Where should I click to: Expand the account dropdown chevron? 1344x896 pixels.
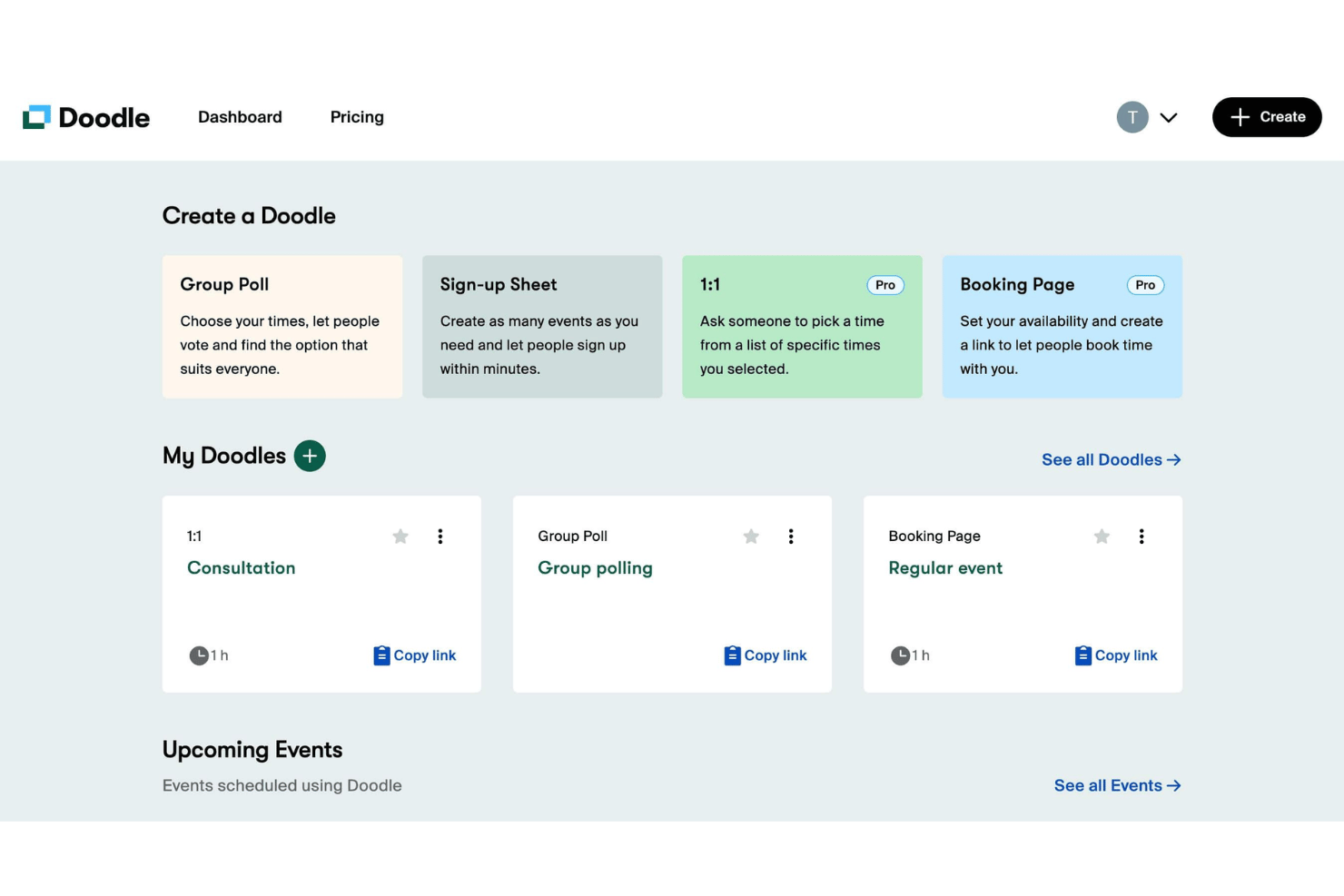click(x=1169, y=117)
